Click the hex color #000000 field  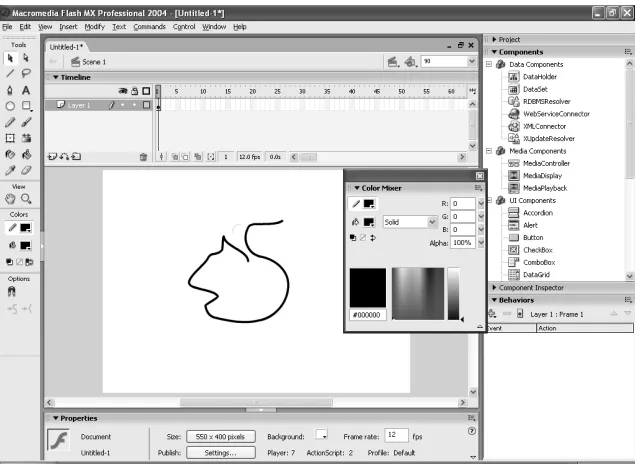click(368, 315)
